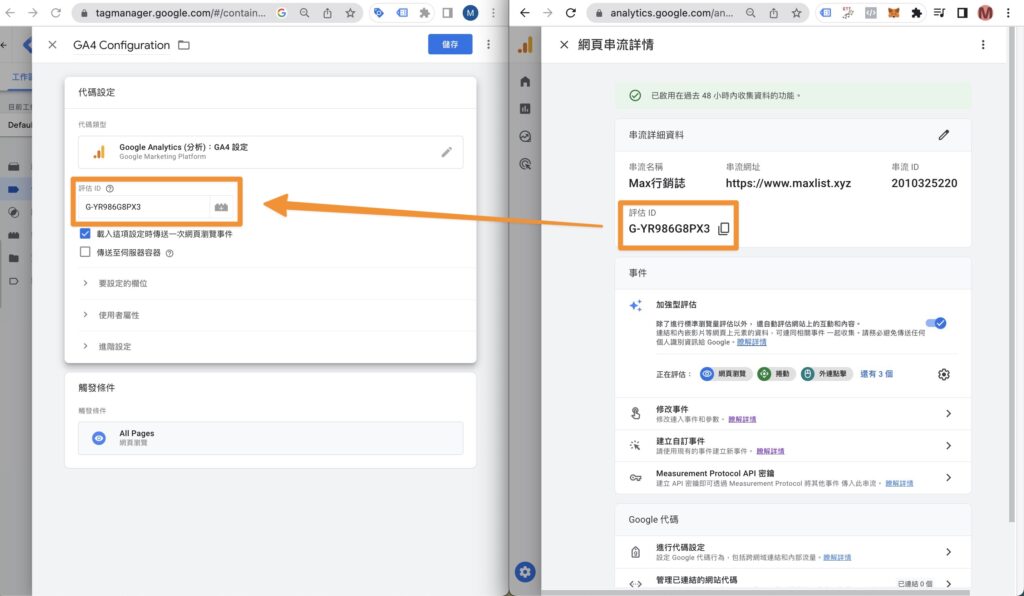Open the Analytics Reports sidebar icon
Image resolution: width=1024 pixels, height=596 pixels.
[525, 109]
